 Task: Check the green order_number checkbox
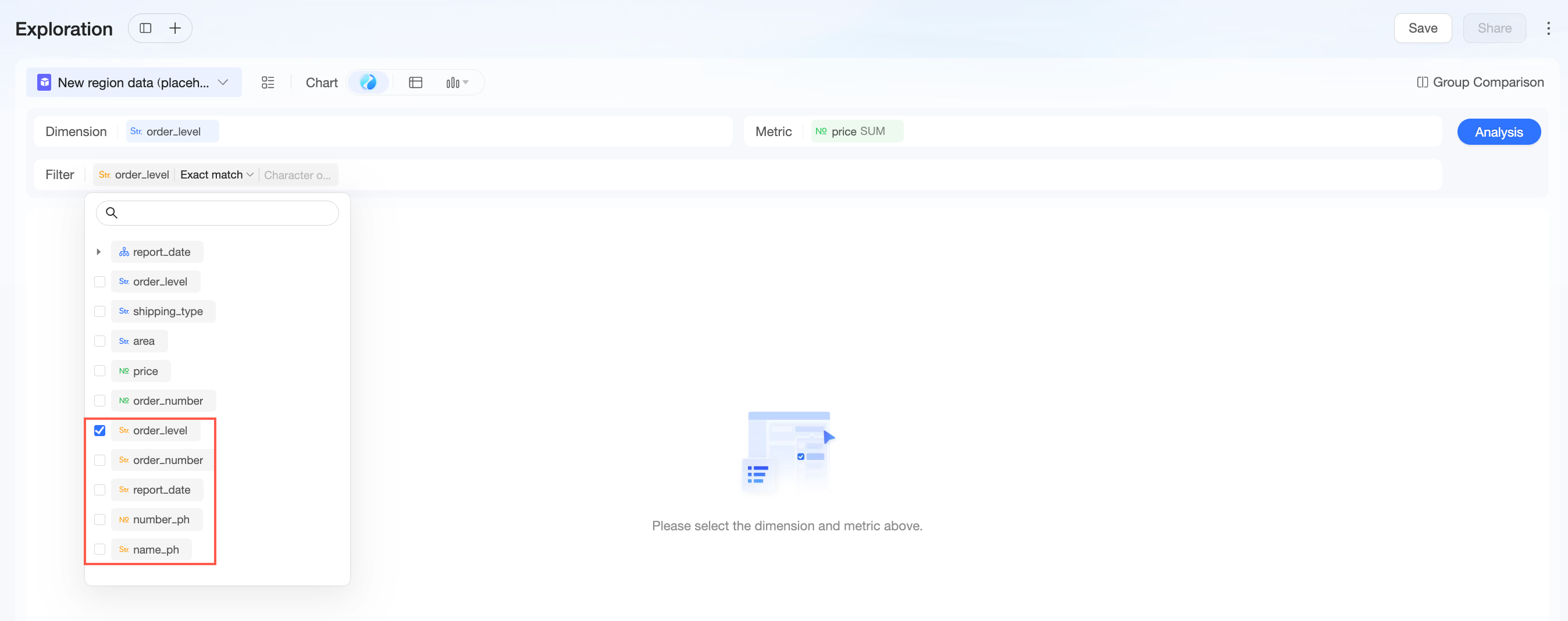pyautogui.click(x=100, y=401)
